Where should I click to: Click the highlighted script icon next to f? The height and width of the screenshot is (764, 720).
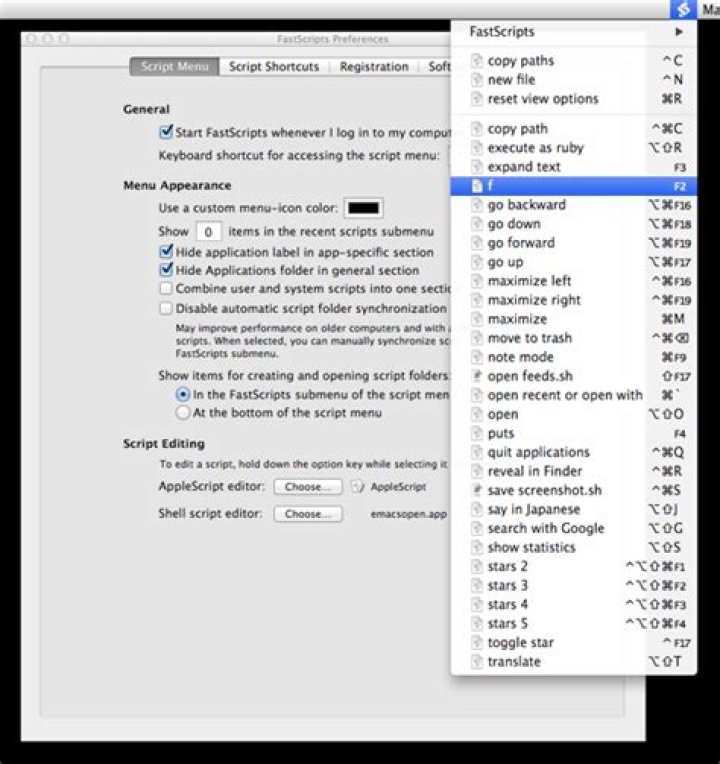click(x=477, y=186)
